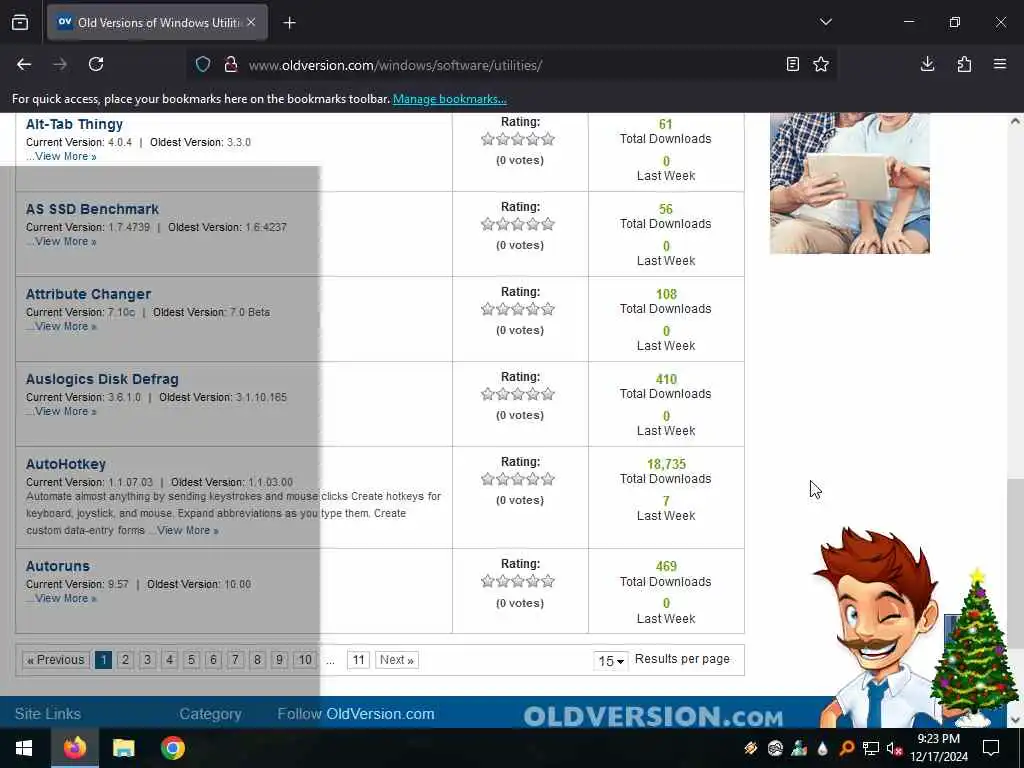Open the Attribute Changer link

[89, 294]
